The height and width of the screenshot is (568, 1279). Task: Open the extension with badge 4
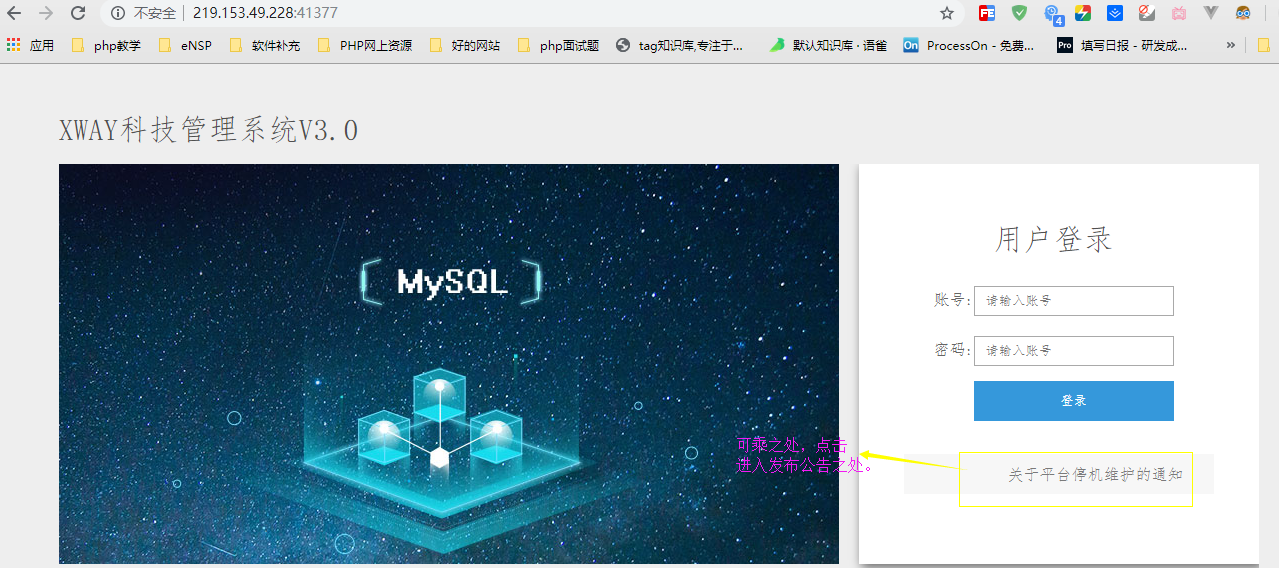[x=1052, y=14]
